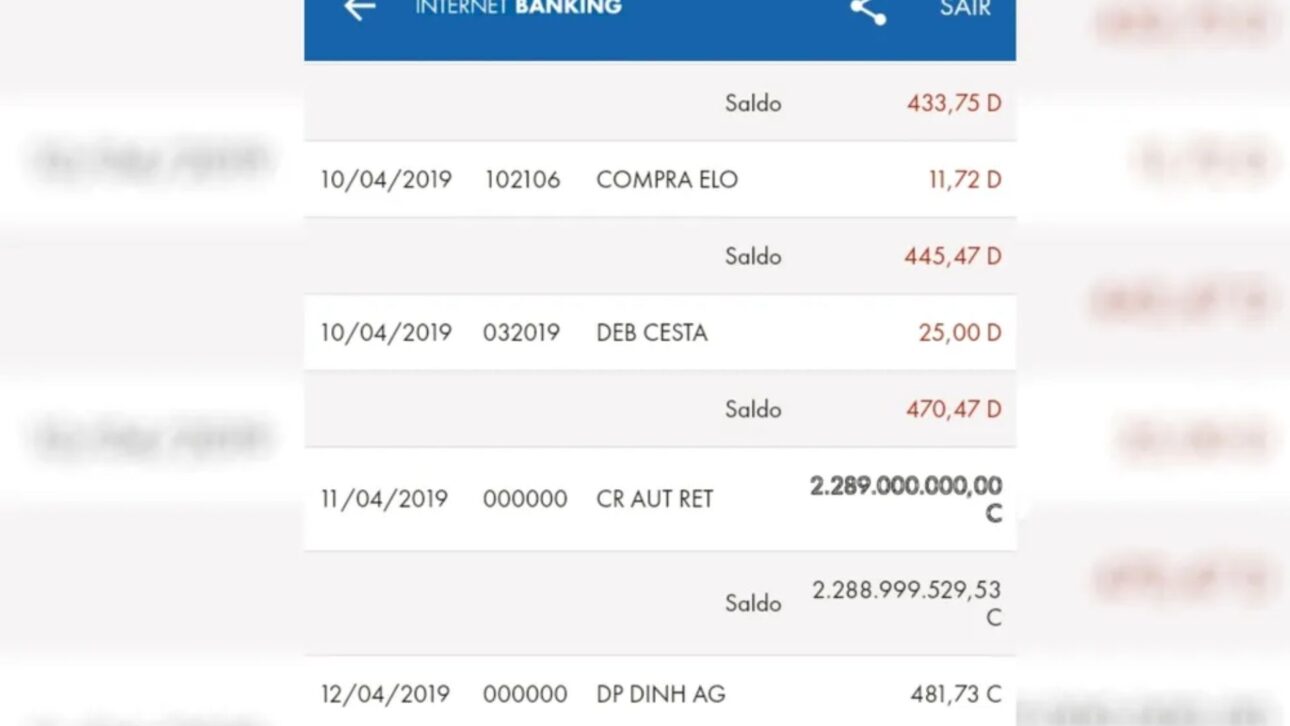Tap the Saldo label above COMPRA ELO
Image resolution: width=1290 pixels, height=726 pixels.
[753, 103]
